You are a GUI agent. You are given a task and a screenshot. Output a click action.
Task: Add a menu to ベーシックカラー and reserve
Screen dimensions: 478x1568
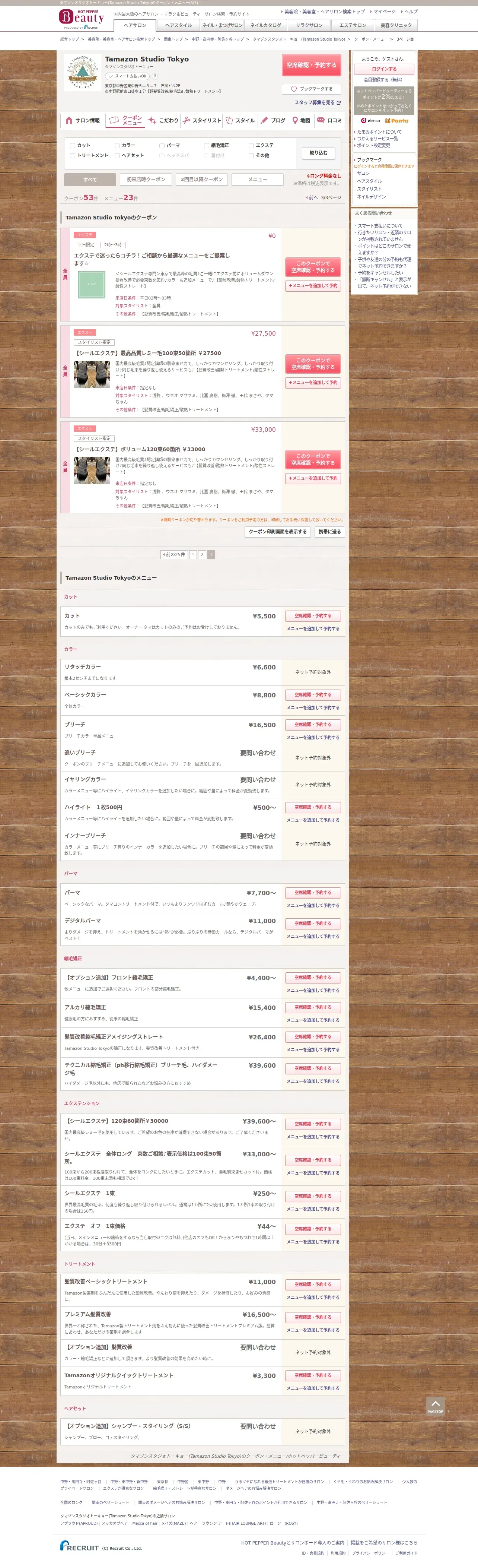[313, 708]
